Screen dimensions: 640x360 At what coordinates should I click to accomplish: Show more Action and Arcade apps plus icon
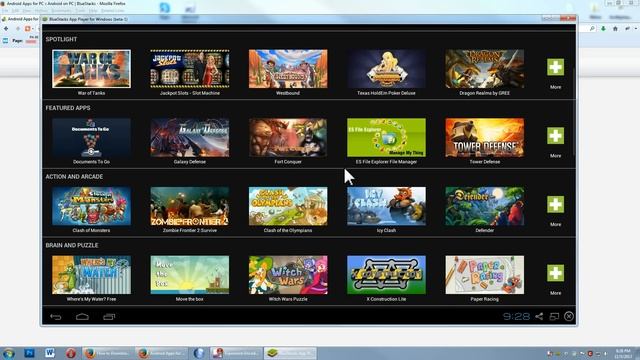(x=556, y=204)
